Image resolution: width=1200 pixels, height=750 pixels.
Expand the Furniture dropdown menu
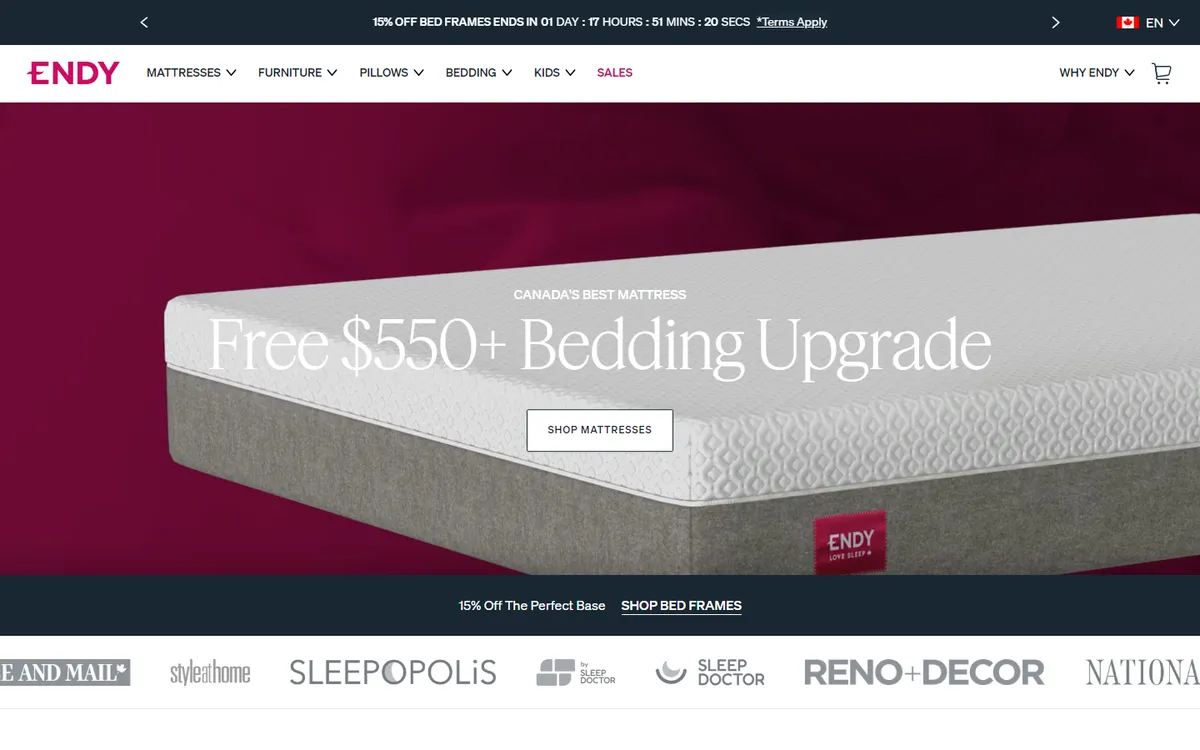coord(297,73)
